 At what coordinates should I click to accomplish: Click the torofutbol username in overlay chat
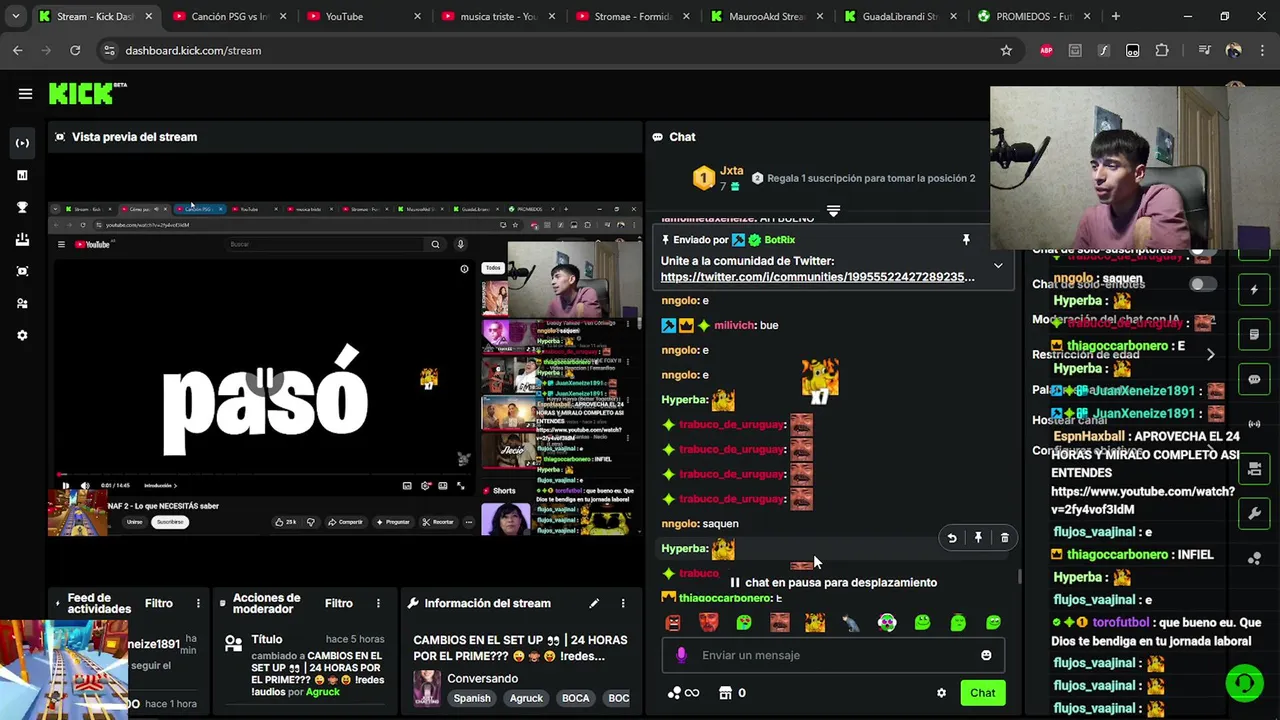point(1120,622)
